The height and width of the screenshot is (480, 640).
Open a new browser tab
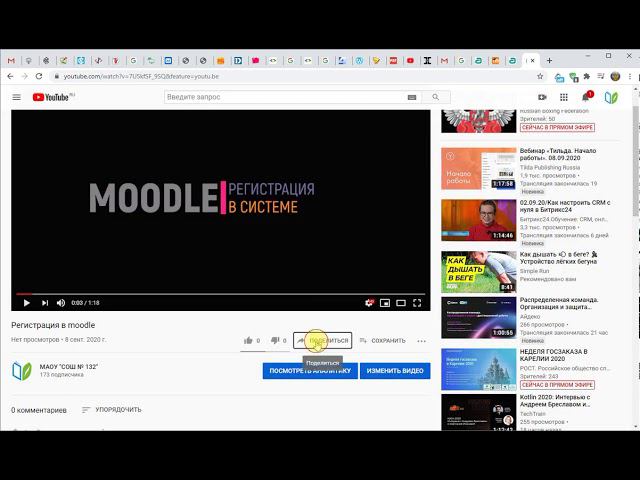[x=549, y=61]
